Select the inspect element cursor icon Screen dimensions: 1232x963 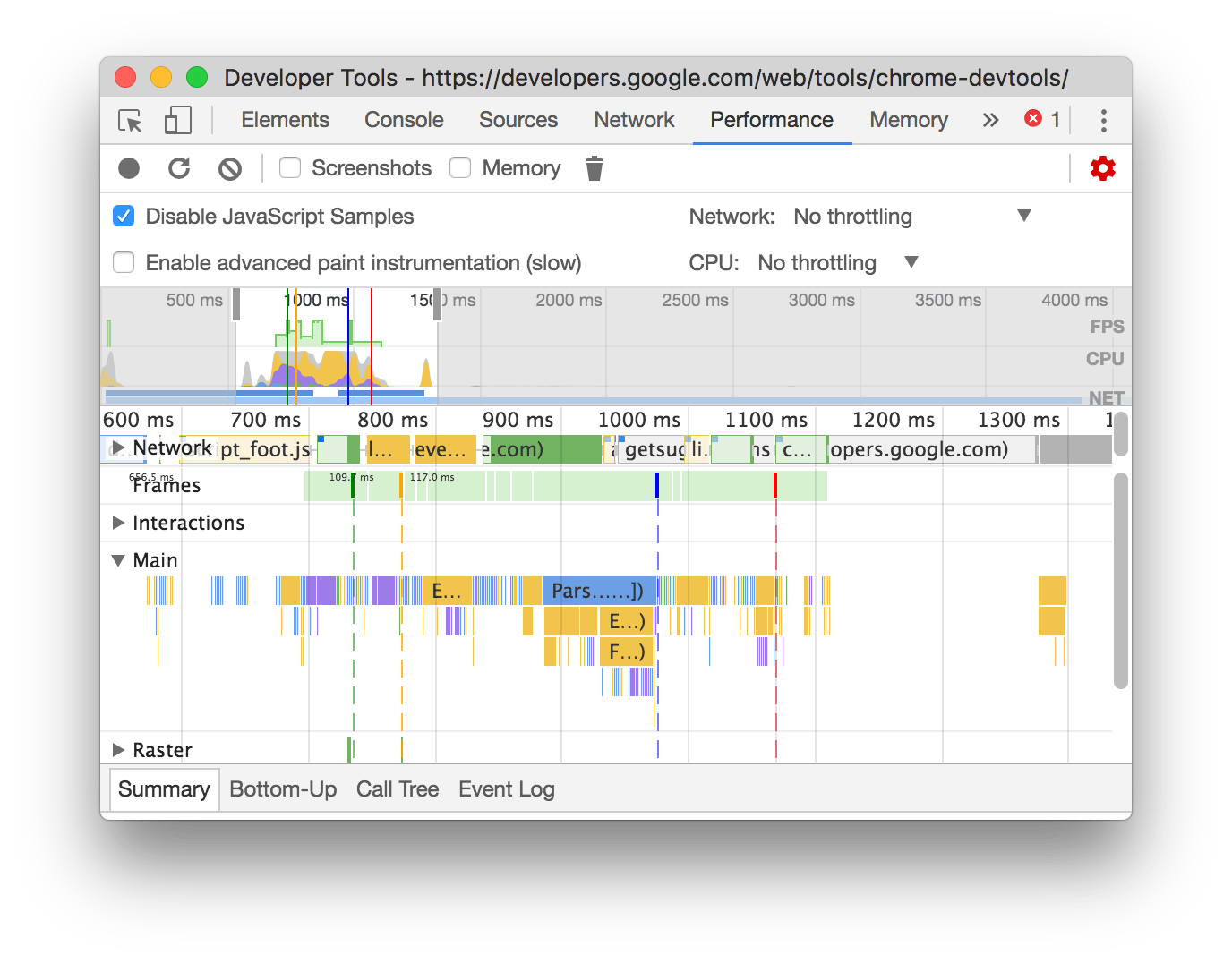(129, 120)
